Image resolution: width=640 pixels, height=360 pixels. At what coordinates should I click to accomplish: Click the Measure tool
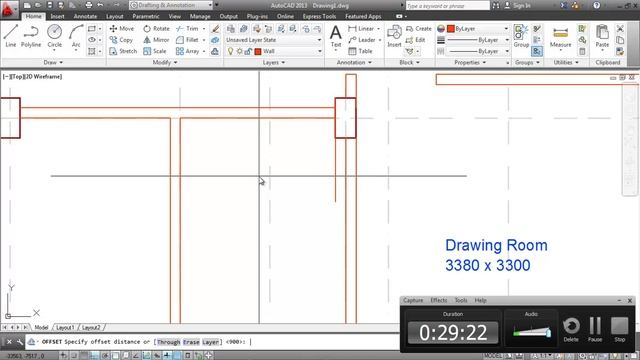[x=560, y=37]
